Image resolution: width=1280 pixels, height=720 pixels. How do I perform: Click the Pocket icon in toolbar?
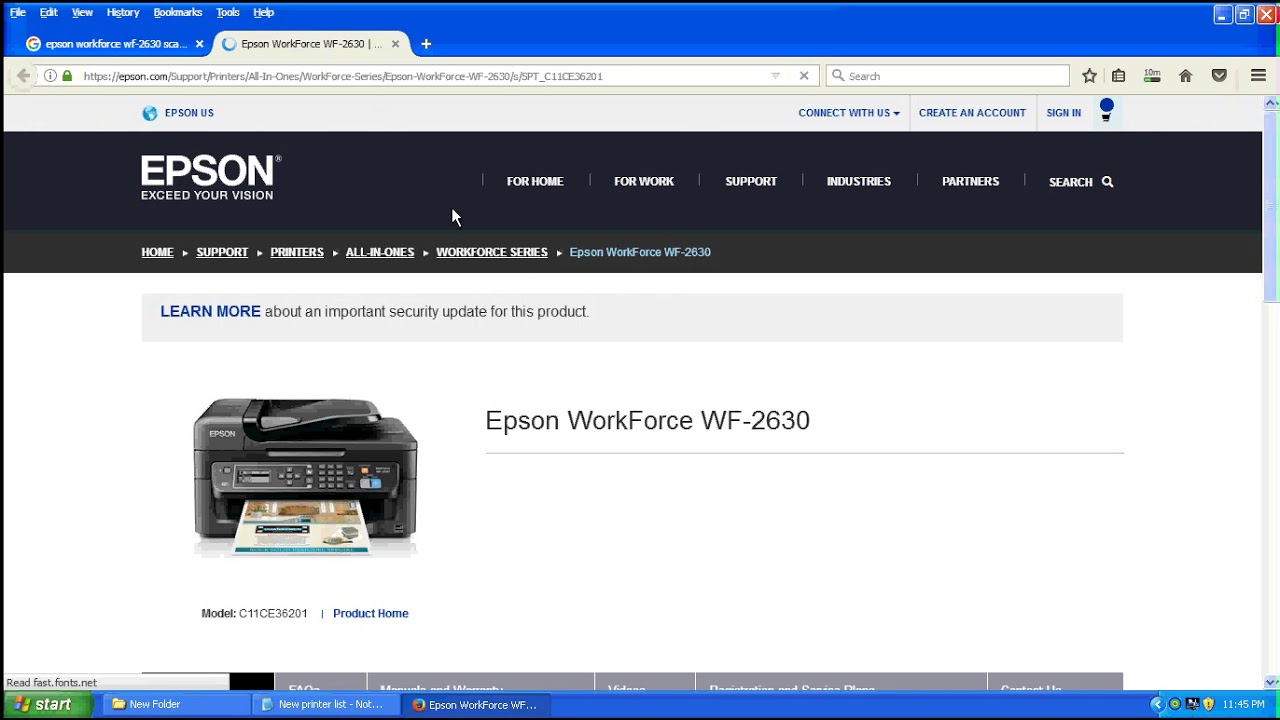pos(1219,76)
